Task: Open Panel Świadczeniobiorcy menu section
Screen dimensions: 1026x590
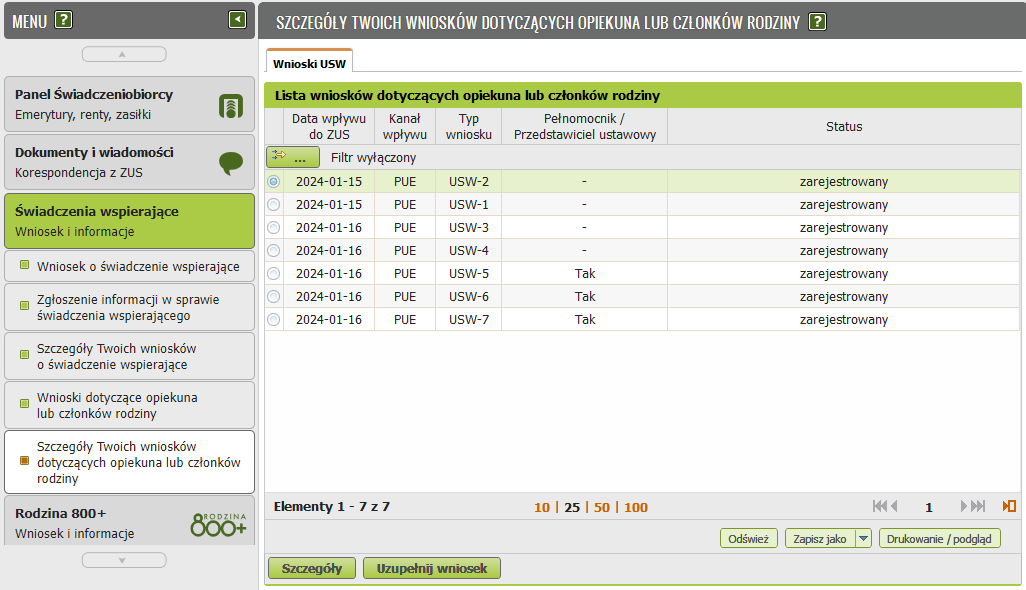Action: coord(130,104)
